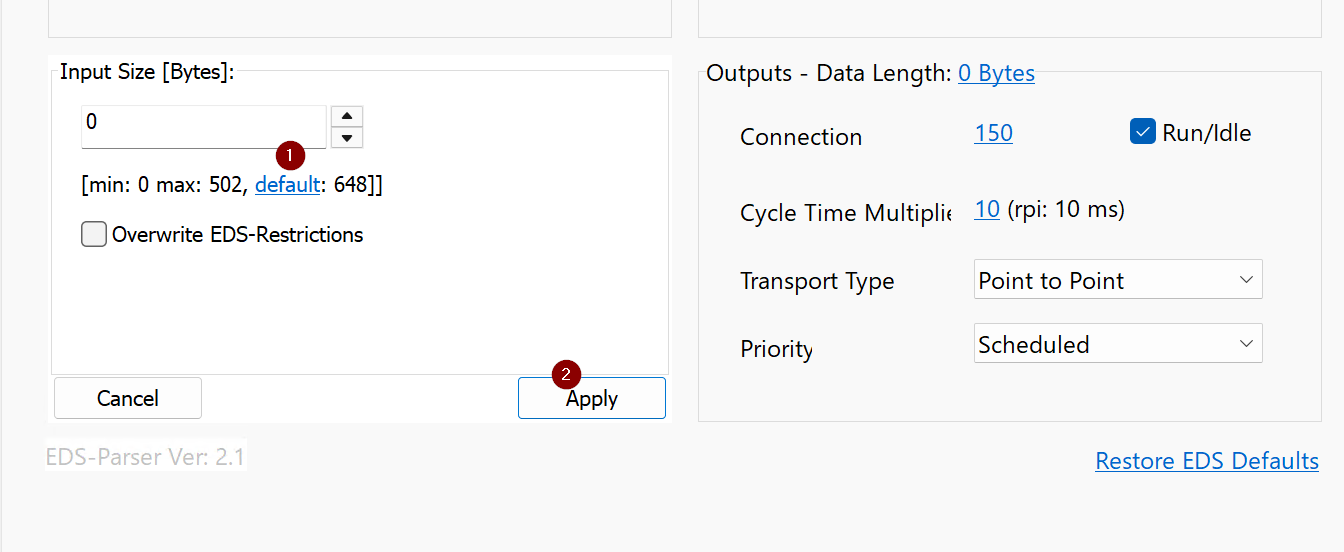1344x552 pixels.
Task: Enable the Overwrite EDS-Restrictions checkbox
Action: point(94,235)
